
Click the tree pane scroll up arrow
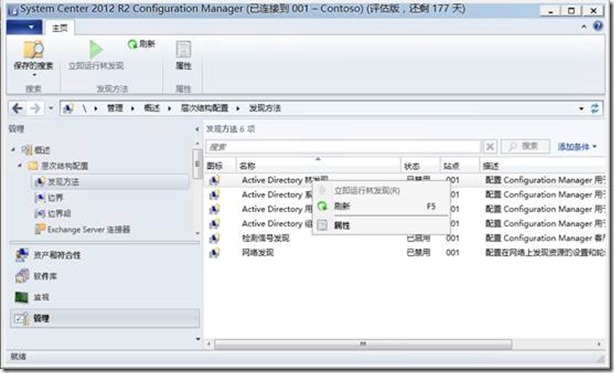197,144
